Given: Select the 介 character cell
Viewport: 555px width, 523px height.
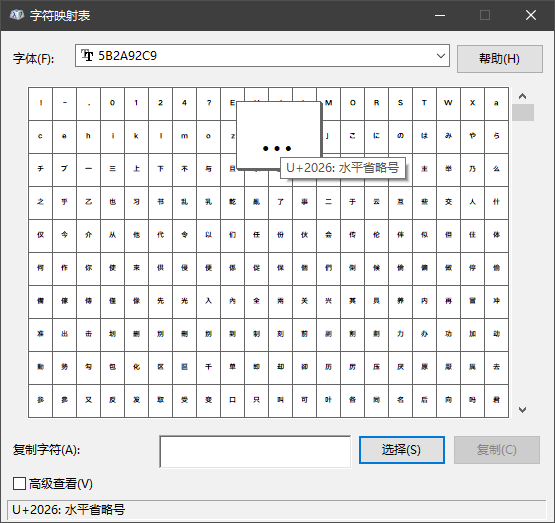Looking at the screenshot, I should click(88, 236).
